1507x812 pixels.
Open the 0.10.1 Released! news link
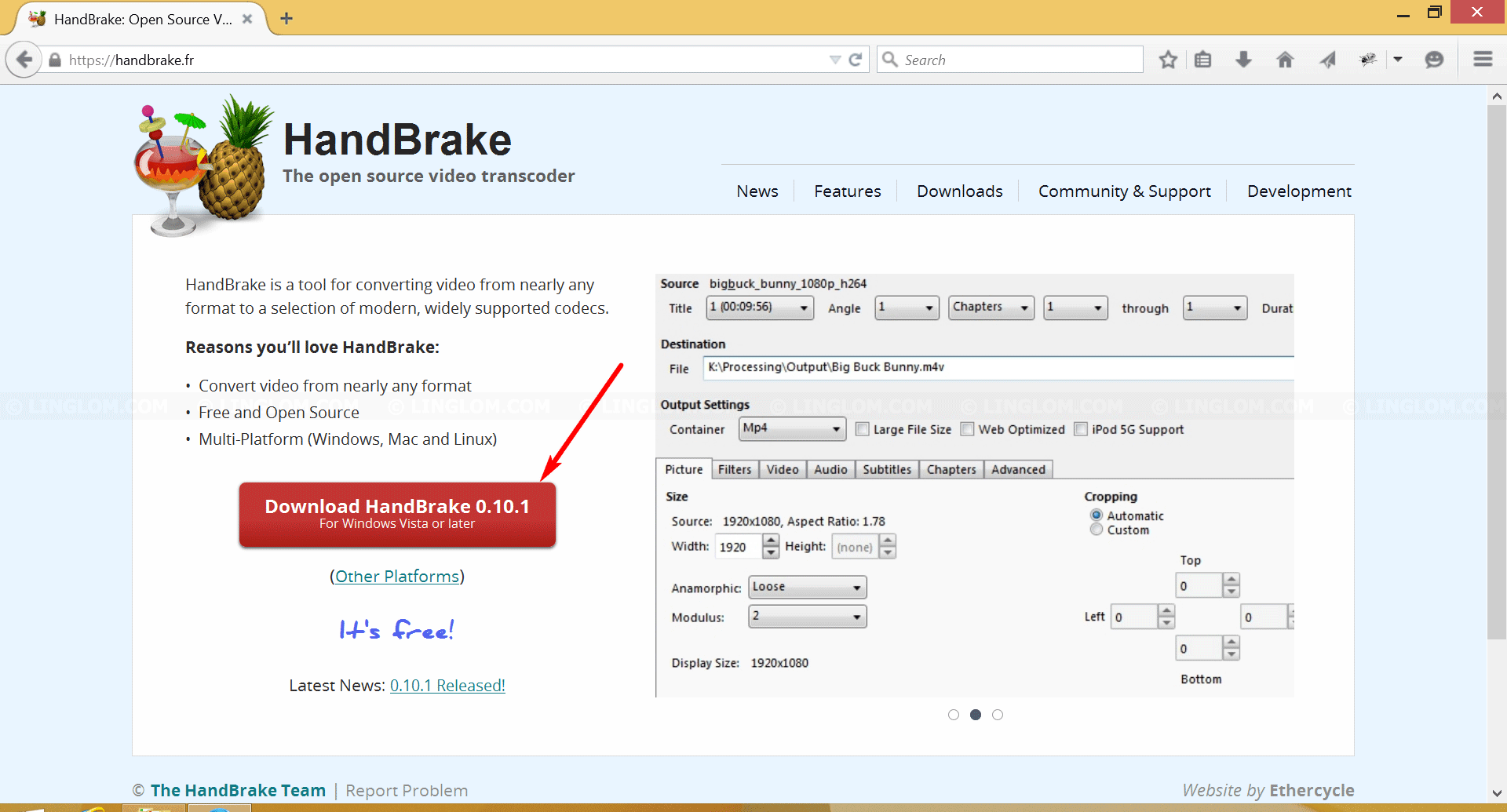[x=447, y=686]
